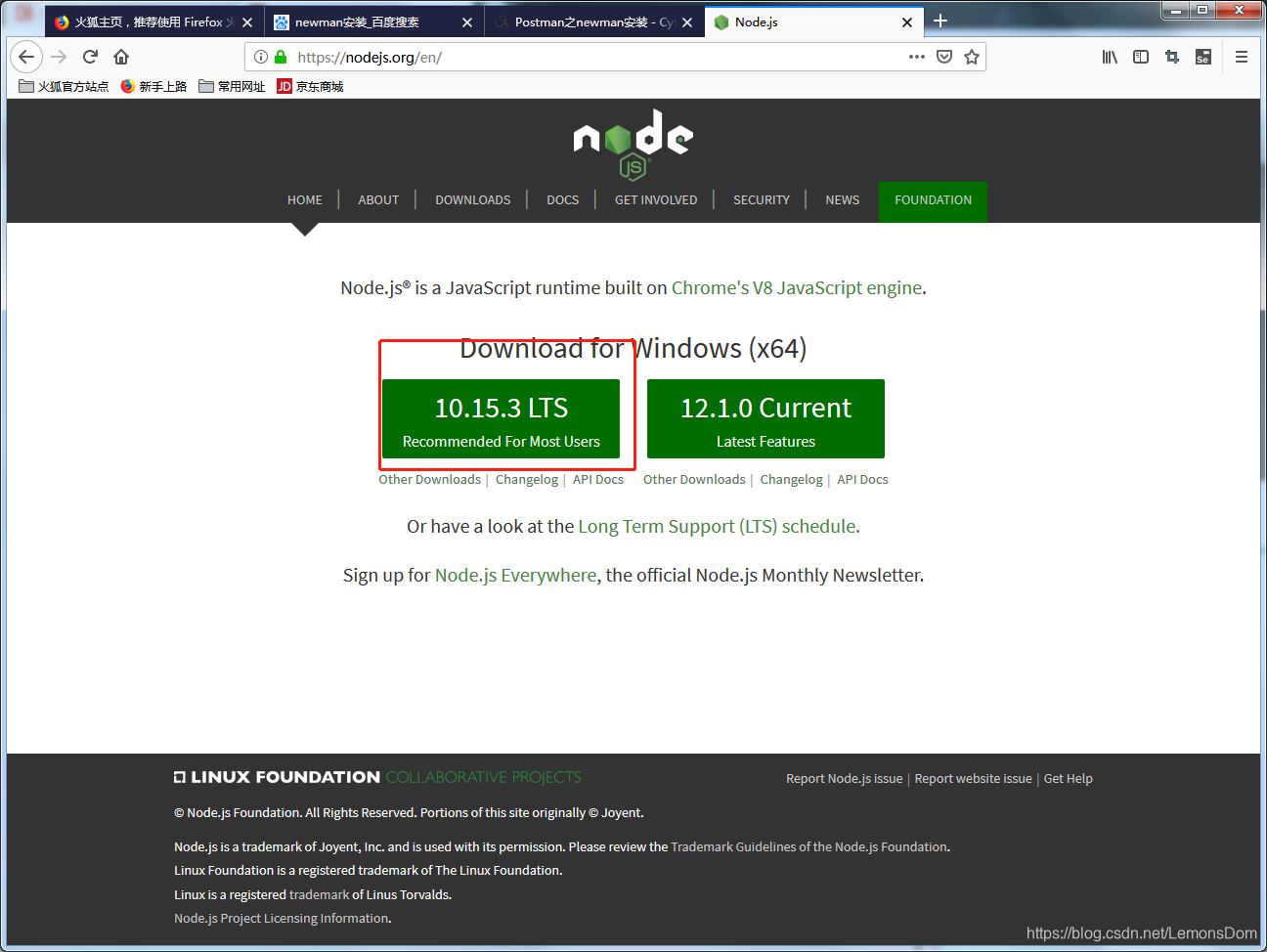Open the ABOUT nav item

tap(378, 199)
